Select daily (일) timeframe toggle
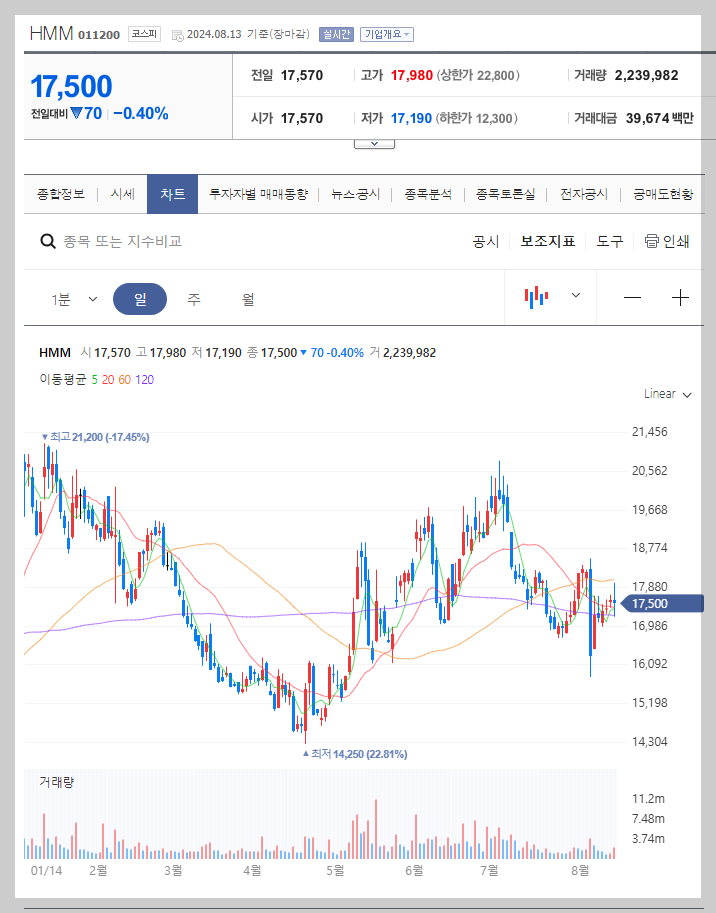716x913 pixels. (x=140, y=297)
